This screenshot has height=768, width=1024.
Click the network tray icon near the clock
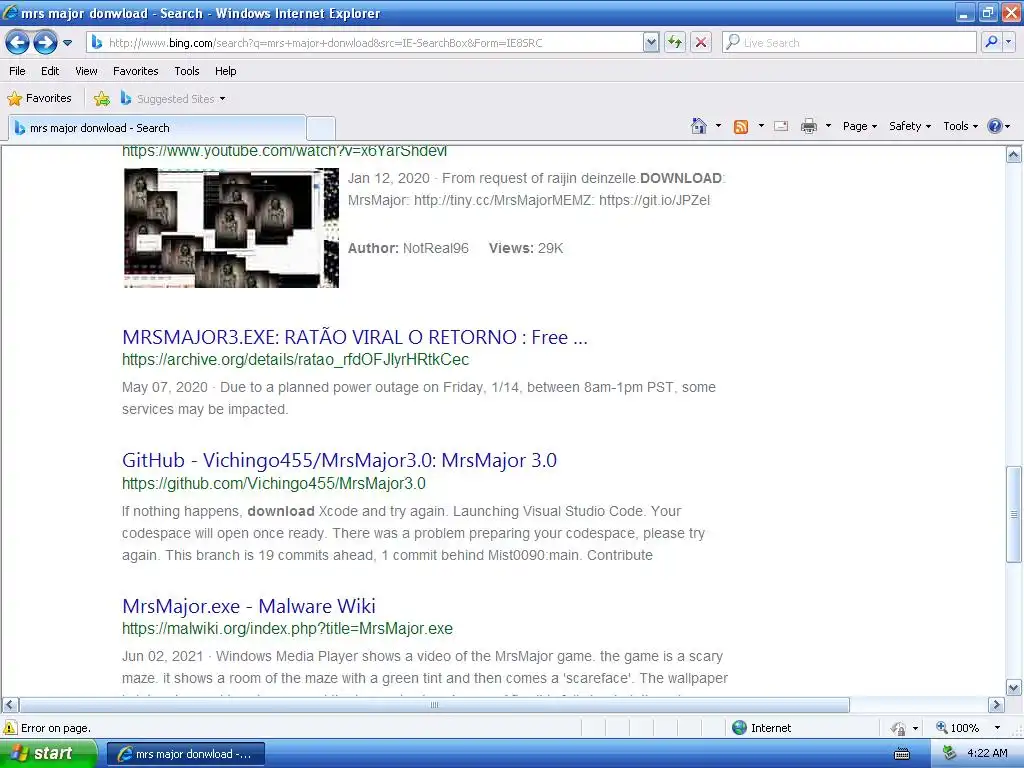pyautogui.click(x=949, y=753)
